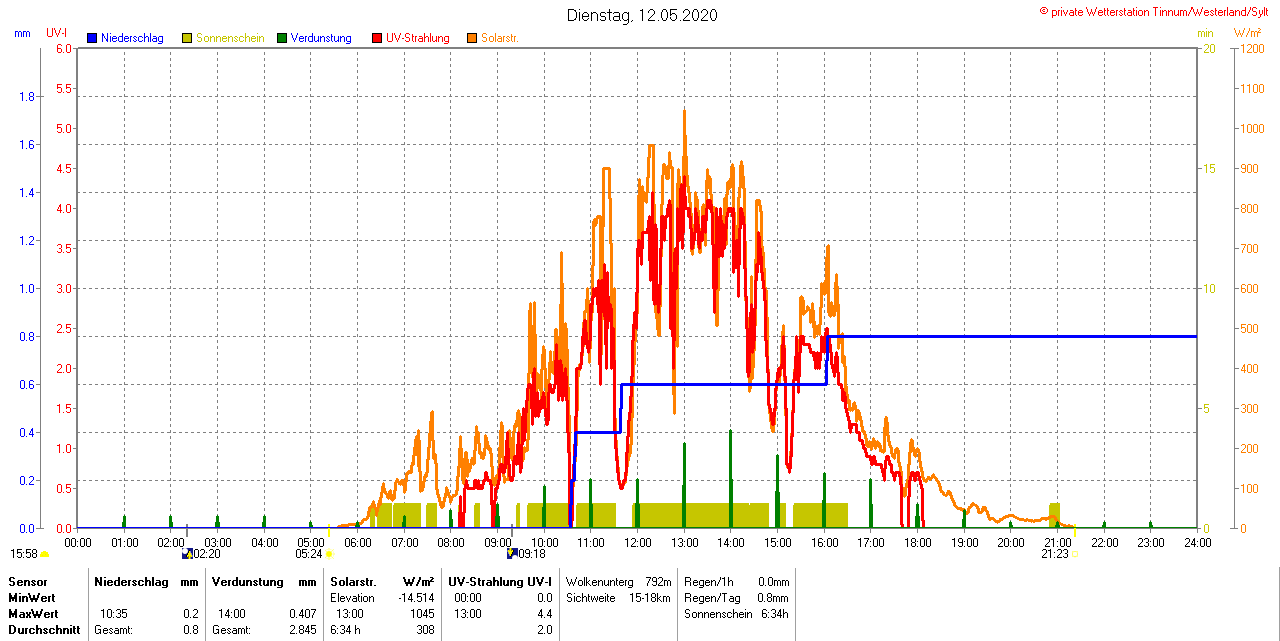
Task: Click the Elevation value -14.514
Action: point(416,597)
